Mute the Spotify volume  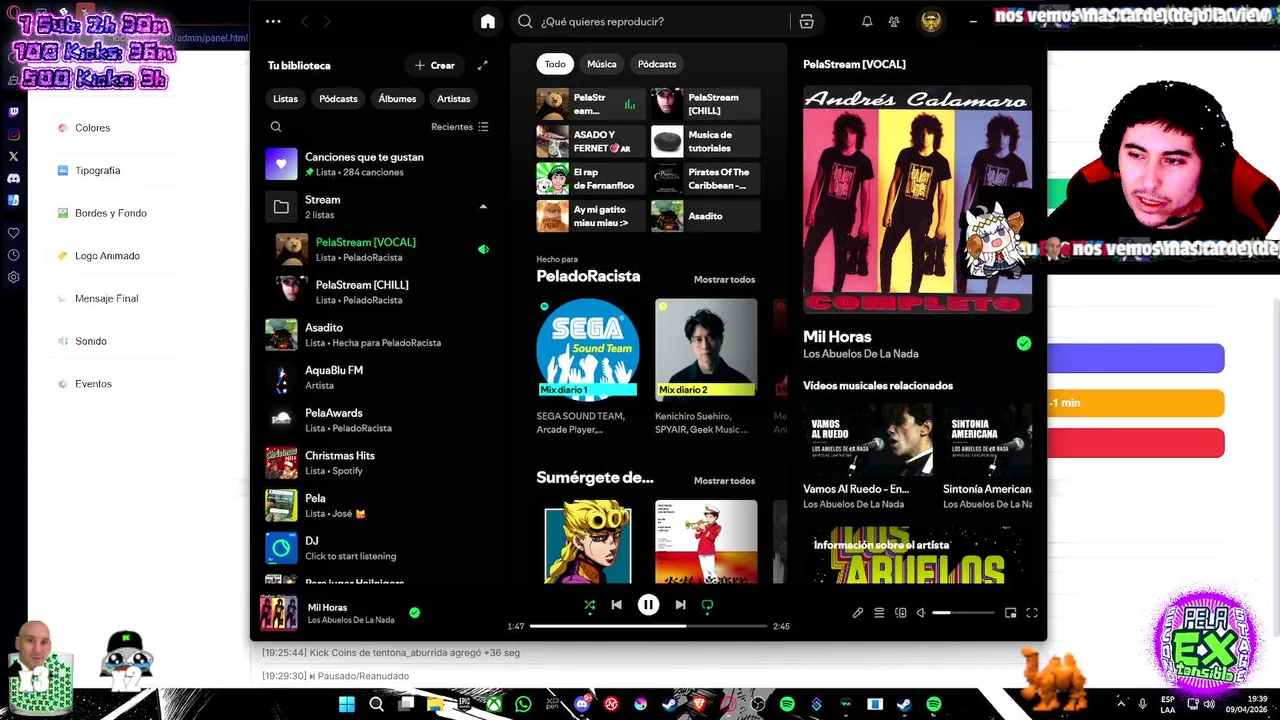pos(921,613)
